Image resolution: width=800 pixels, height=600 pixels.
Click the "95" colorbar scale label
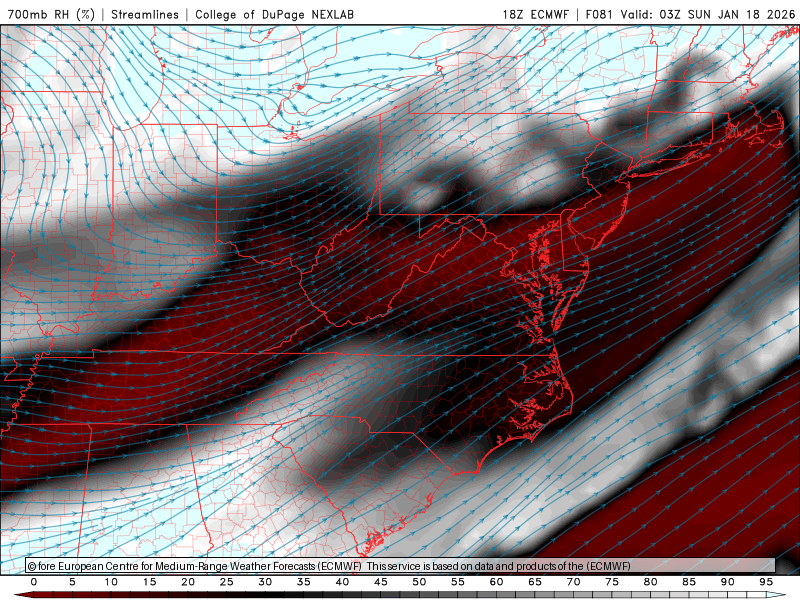click(766, 582)
